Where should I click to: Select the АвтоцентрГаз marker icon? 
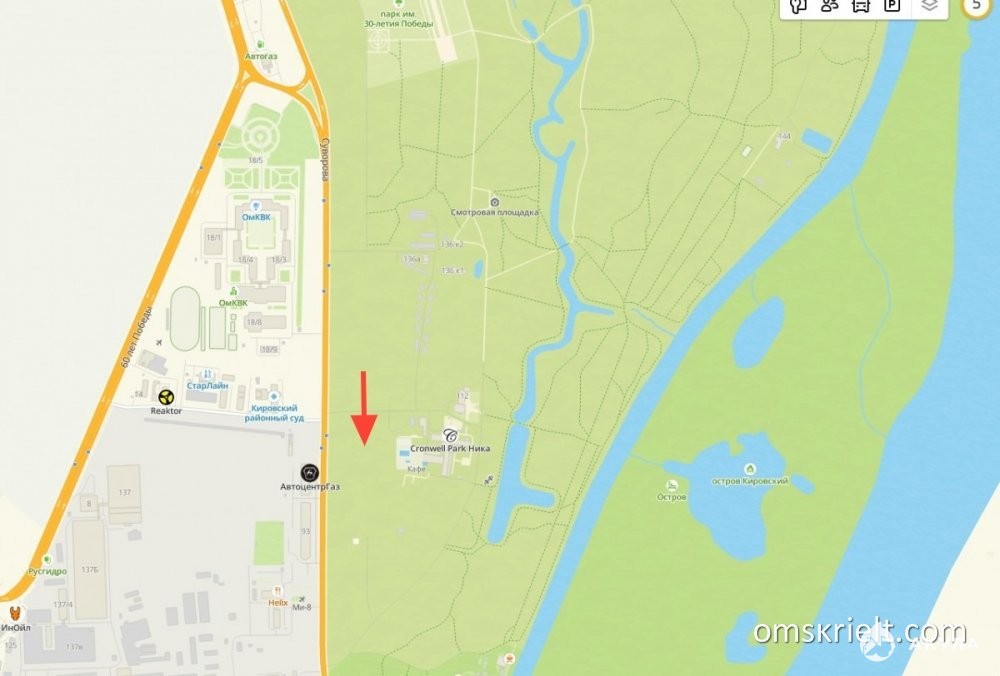[309, 473]
